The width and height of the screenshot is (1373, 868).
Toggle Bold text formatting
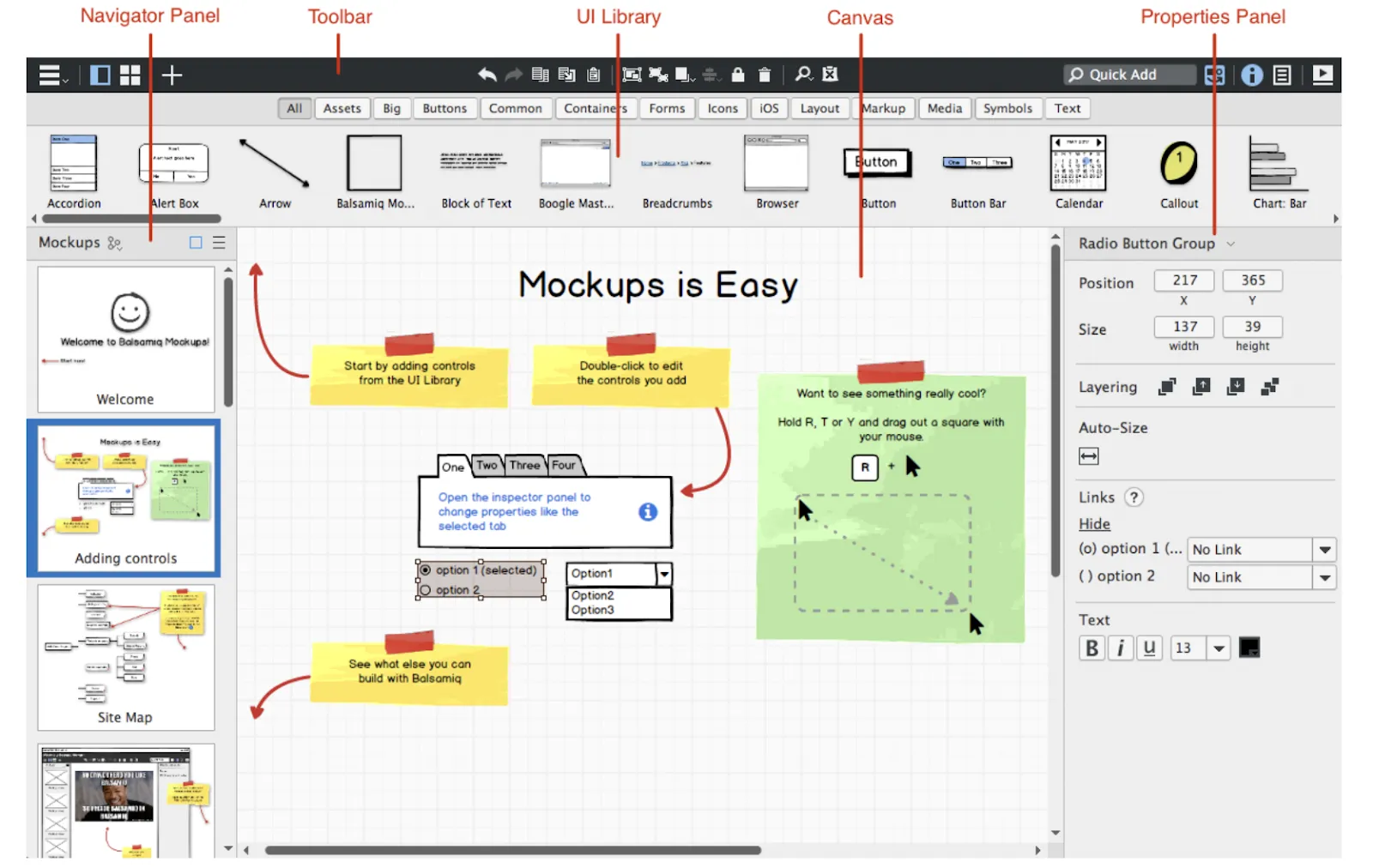tap(1092, 648)
